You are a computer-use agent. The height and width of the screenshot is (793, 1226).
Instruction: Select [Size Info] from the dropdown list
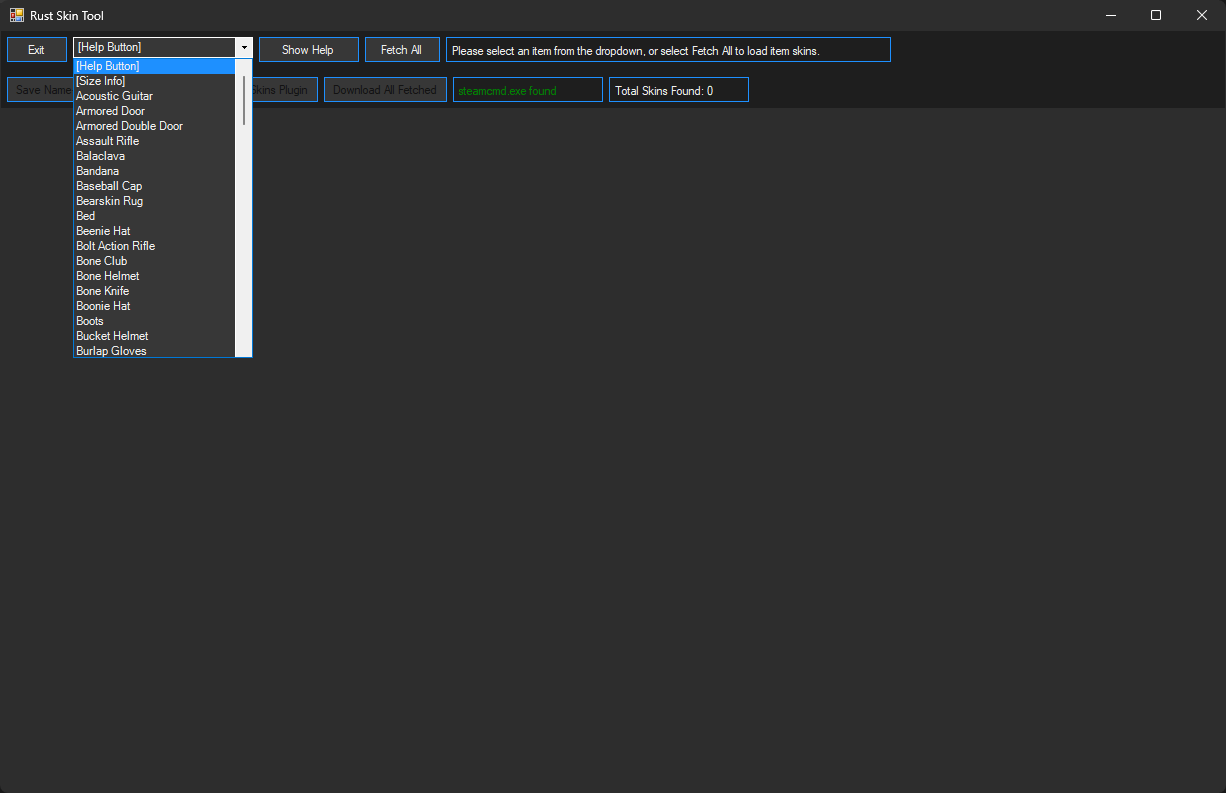click(101, 81)
